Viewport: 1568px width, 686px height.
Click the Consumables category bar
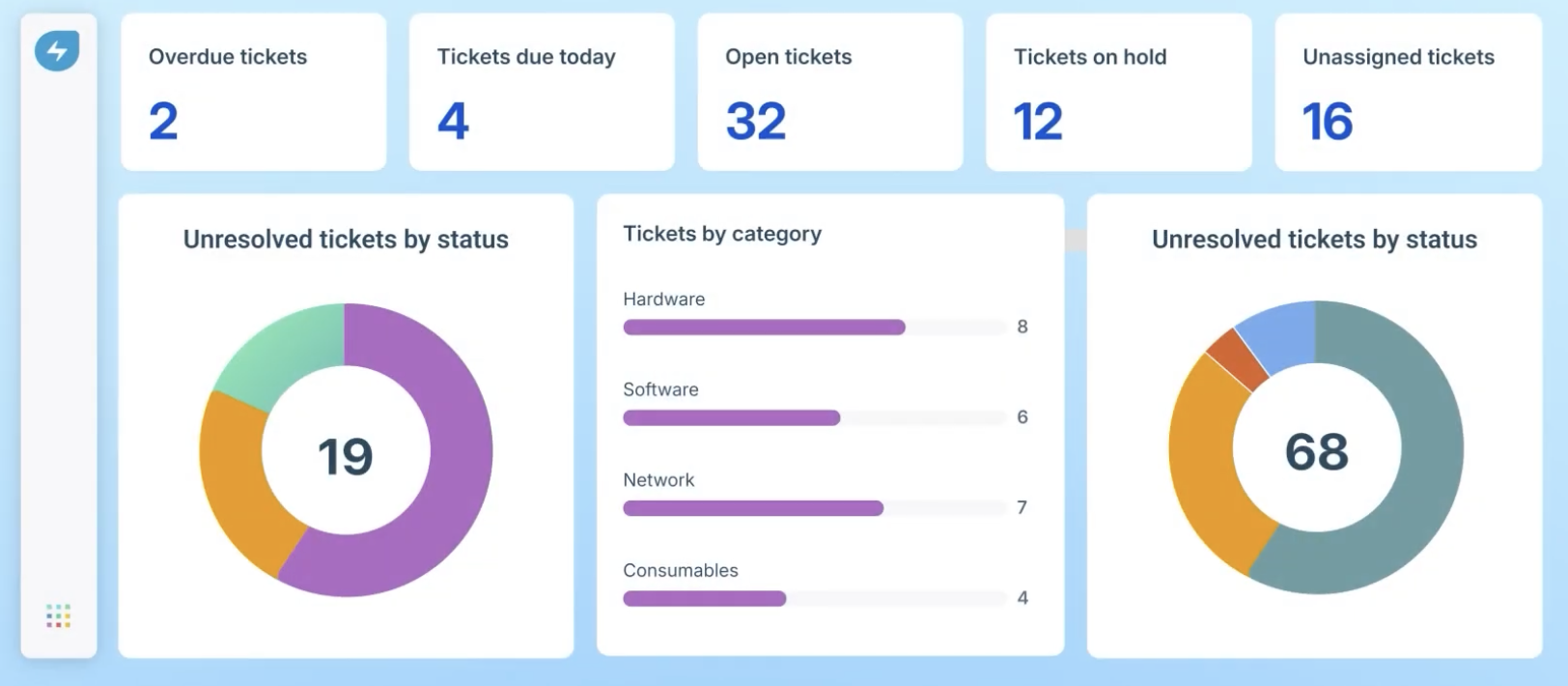704,598
